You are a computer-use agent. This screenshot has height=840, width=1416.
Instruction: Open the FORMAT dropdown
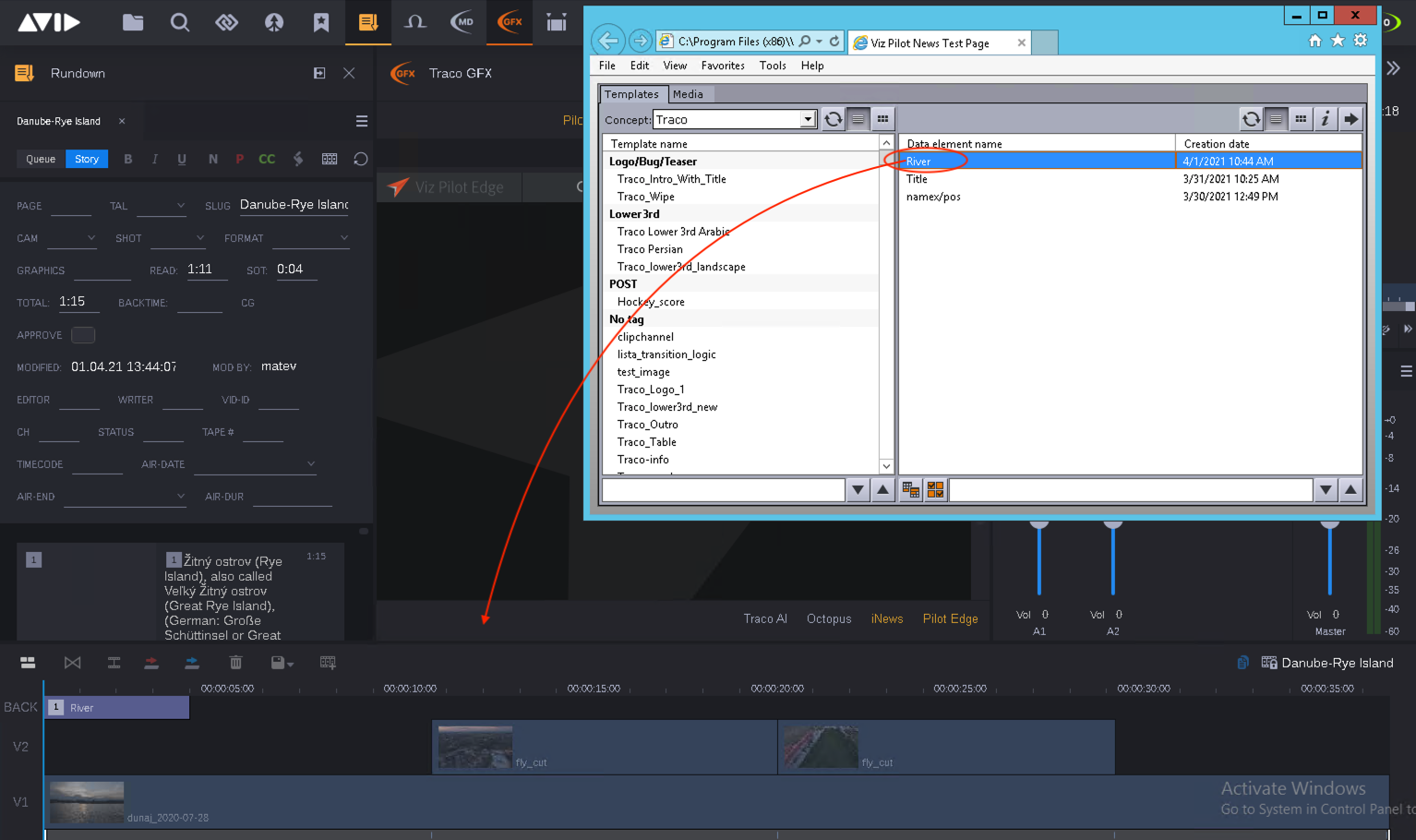click(x=311, y=238)
